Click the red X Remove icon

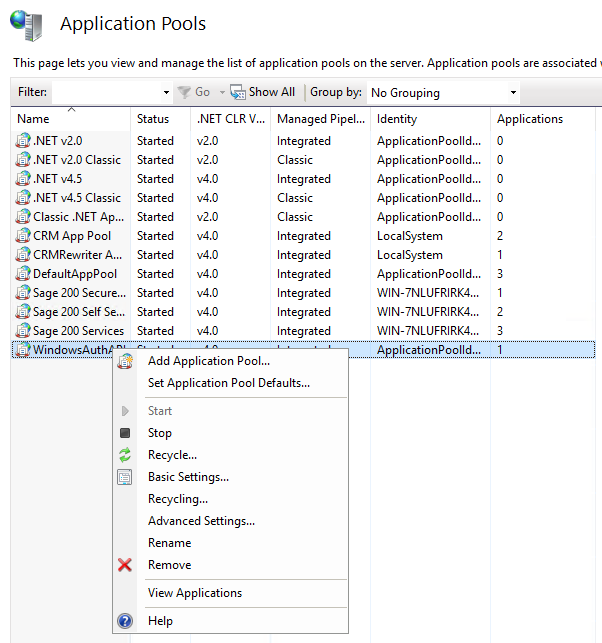tap(125, 565)
